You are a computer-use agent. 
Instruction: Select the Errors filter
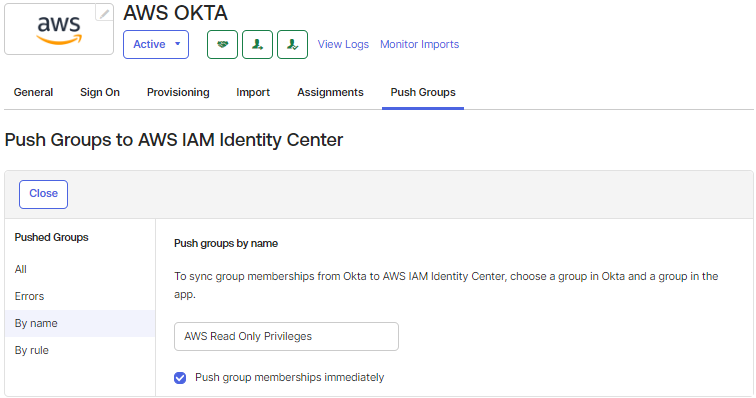29,296
